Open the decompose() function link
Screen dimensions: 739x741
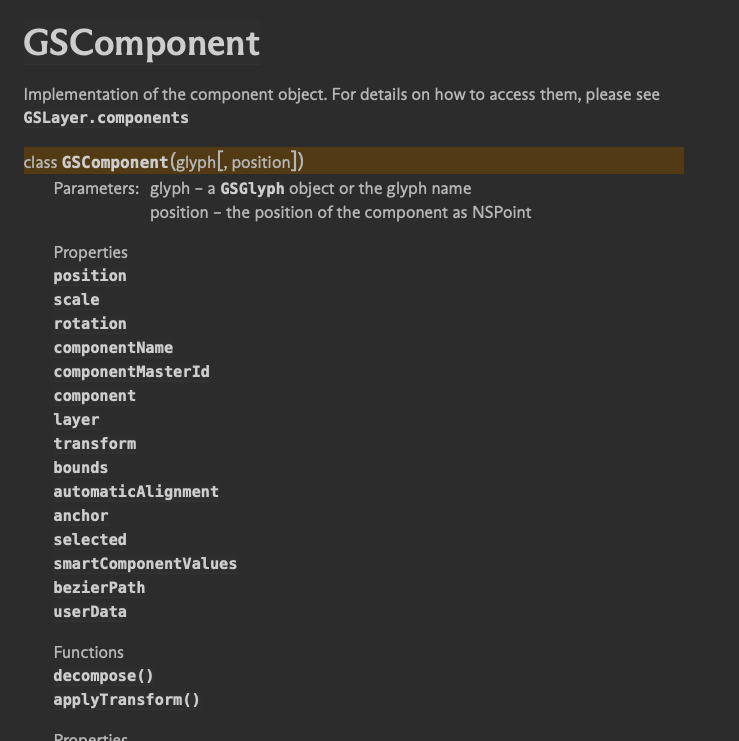104,676
